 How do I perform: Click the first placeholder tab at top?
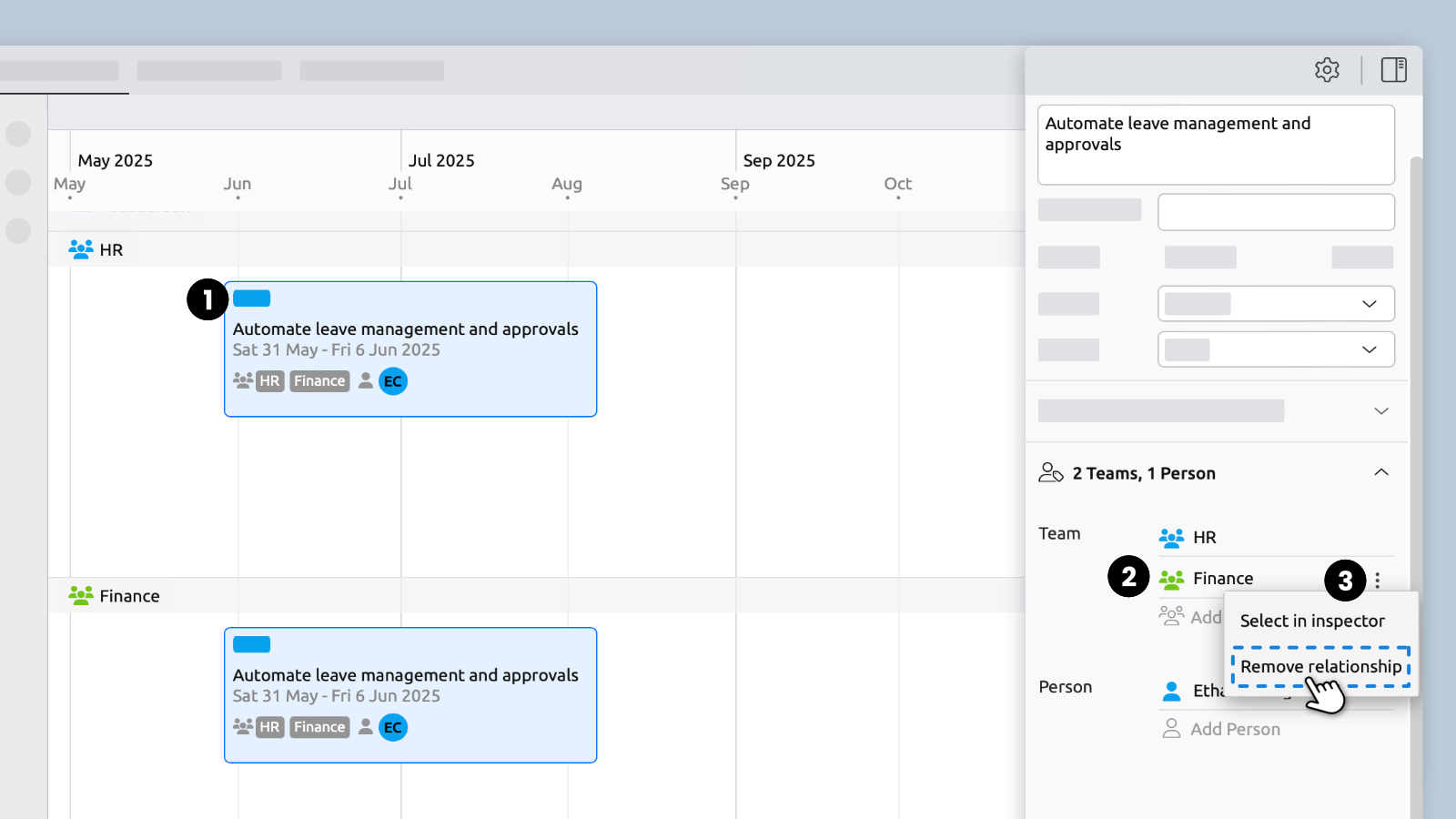point(59,70)
